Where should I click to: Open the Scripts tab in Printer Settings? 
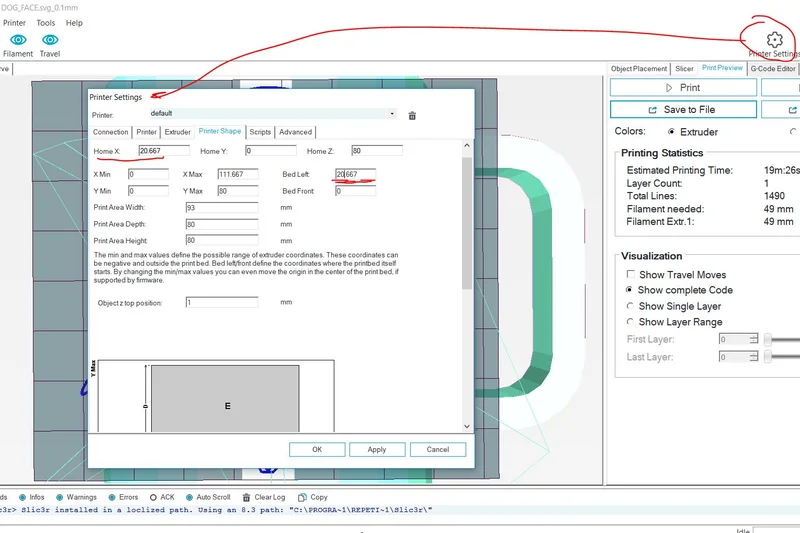pyautogui.click(x=260, y=132)
